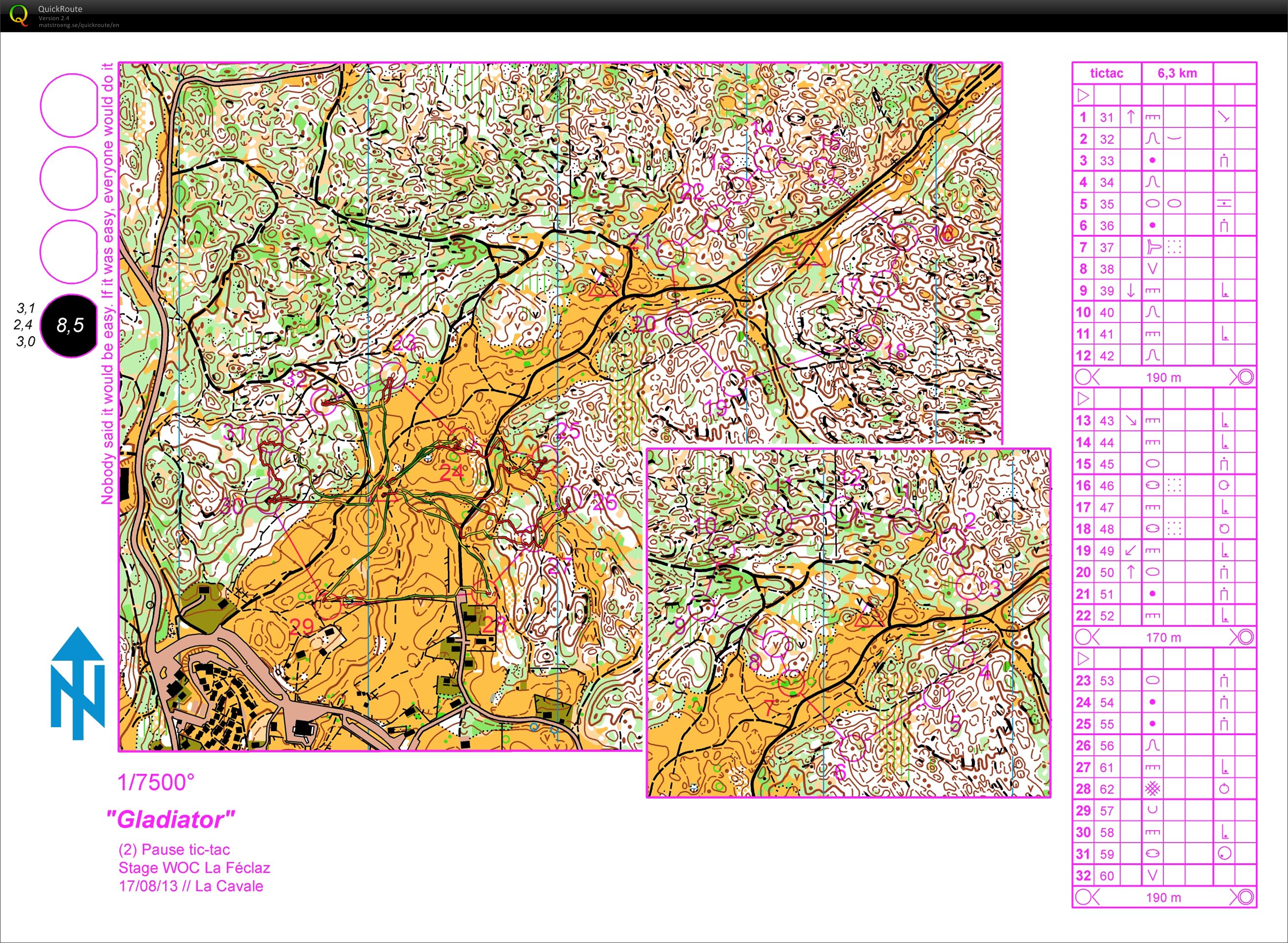Click control code 62 in the table
Screen dimensions: 1288x943
tap(1106, 789)
